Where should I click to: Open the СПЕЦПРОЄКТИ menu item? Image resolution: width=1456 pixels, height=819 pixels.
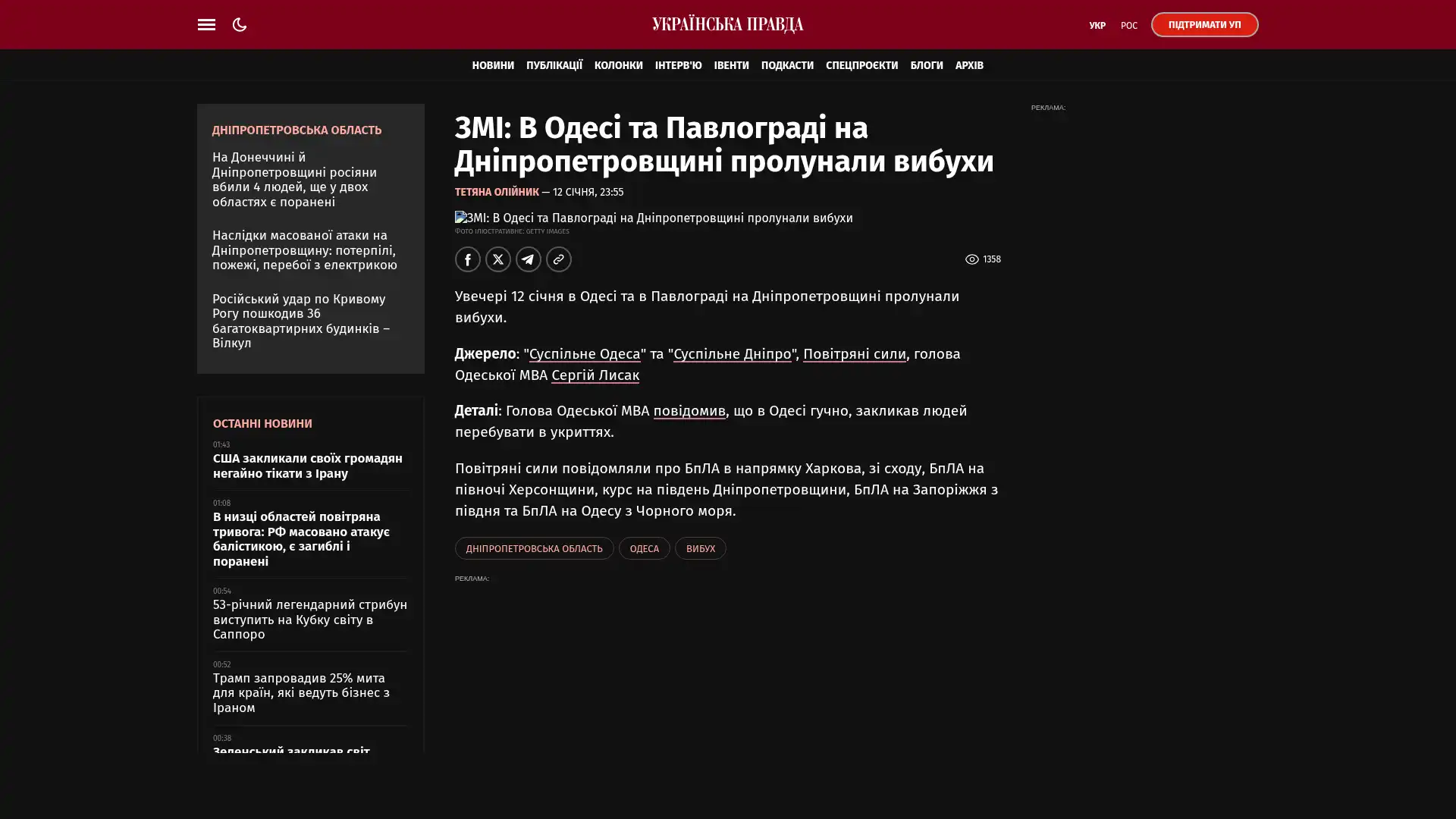point(861,65)
